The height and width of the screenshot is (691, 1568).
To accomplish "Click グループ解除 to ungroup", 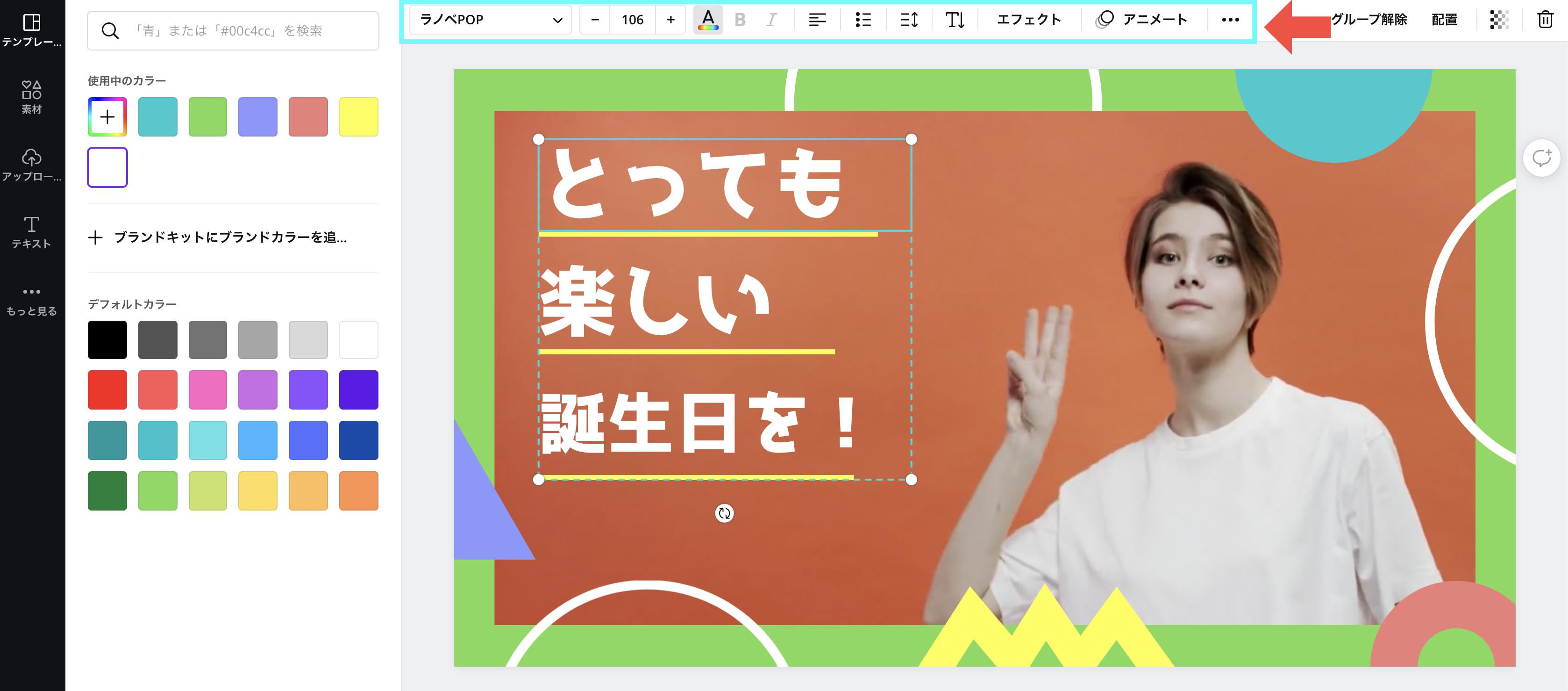I will [x=1369, y=20].
